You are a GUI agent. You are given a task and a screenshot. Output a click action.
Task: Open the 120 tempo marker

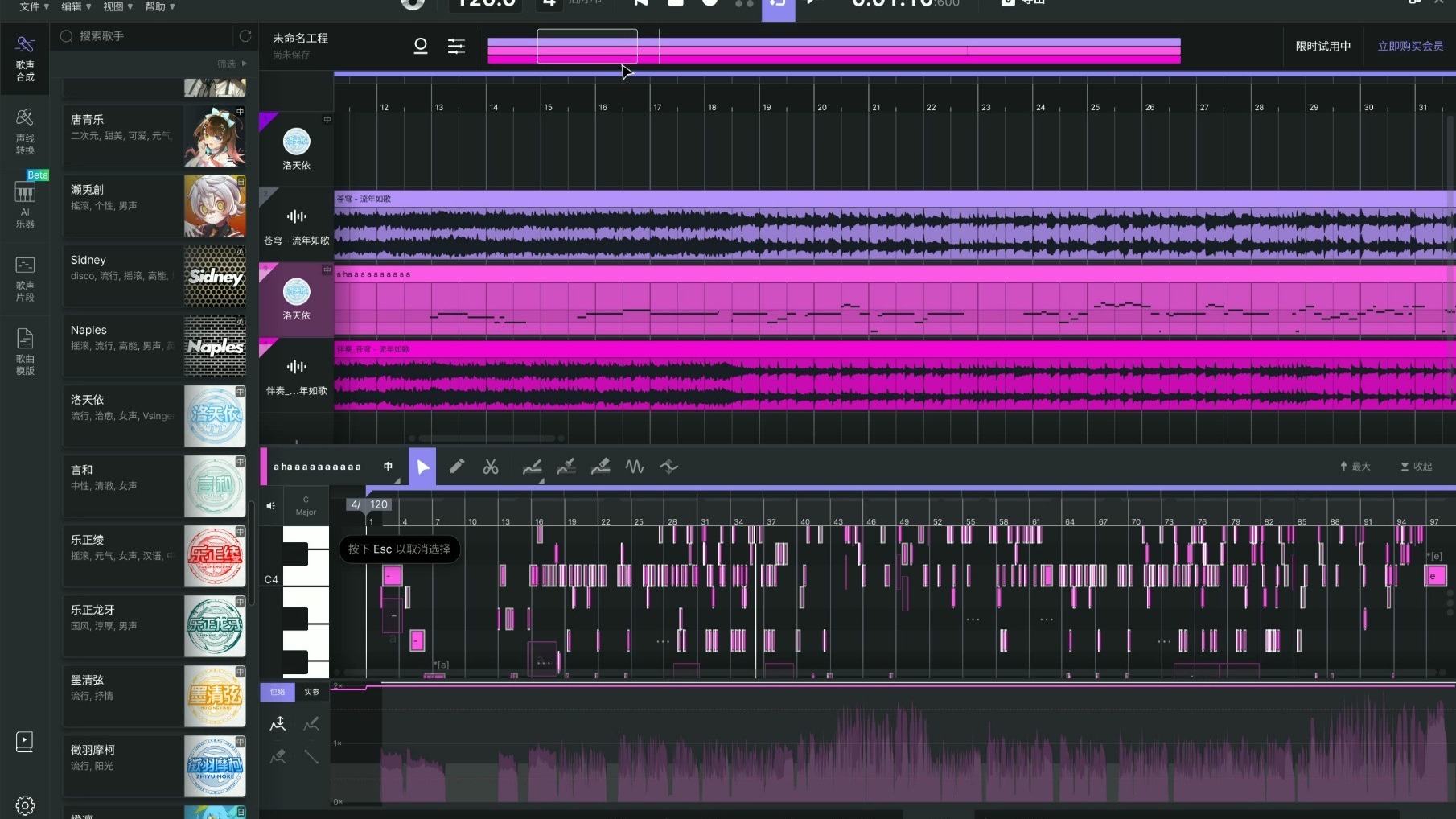[x=379, y=504]
